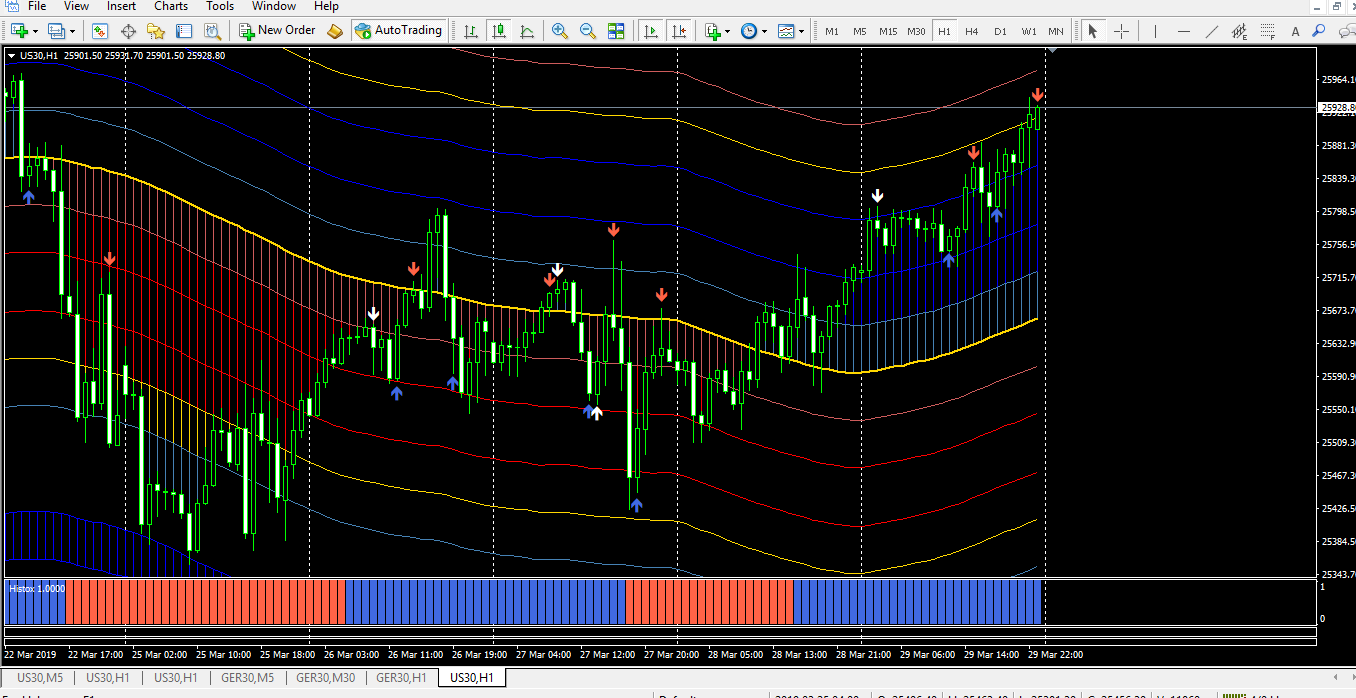Zoom out of the chart
Viewport: 1356px width, 698px height.
pos(588,31)
